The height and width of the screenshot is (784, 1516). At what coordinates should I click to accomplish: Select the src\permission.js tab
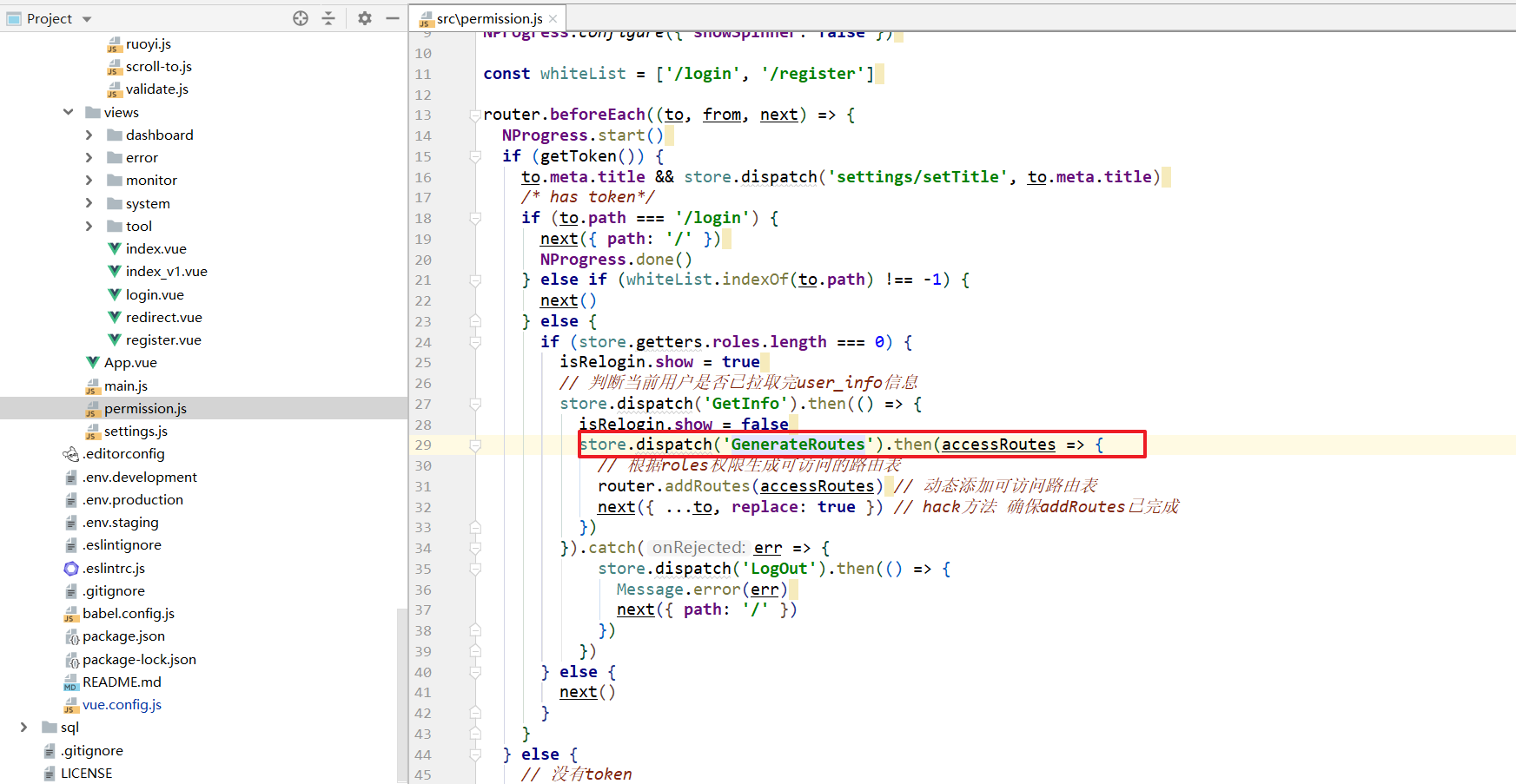(489, 18)
